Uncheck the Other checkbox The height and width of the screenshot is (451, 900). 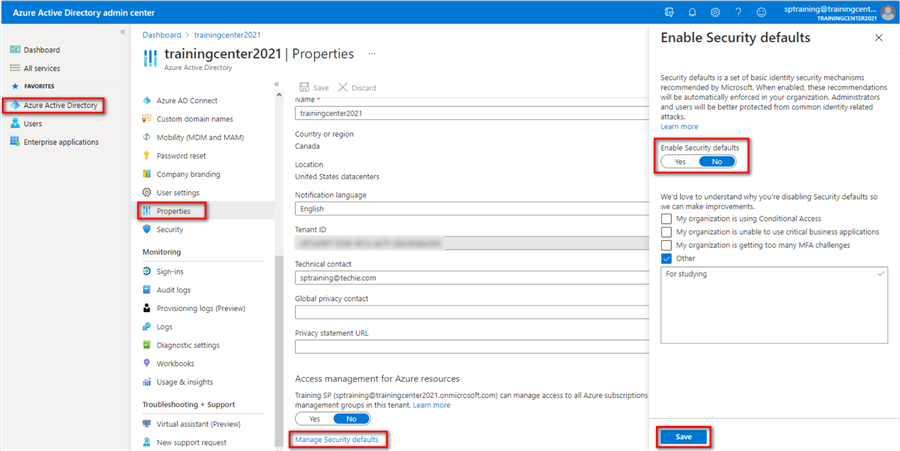point(667,258)
